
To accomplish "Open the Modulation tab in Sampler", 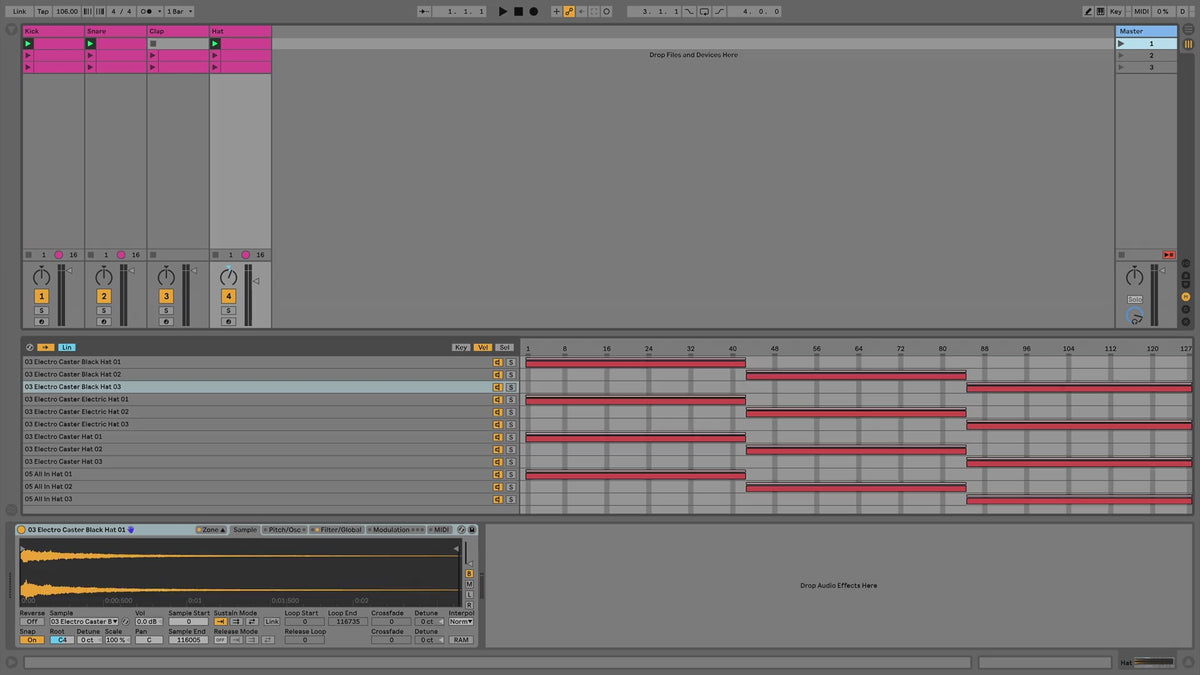I will [398, 530].
